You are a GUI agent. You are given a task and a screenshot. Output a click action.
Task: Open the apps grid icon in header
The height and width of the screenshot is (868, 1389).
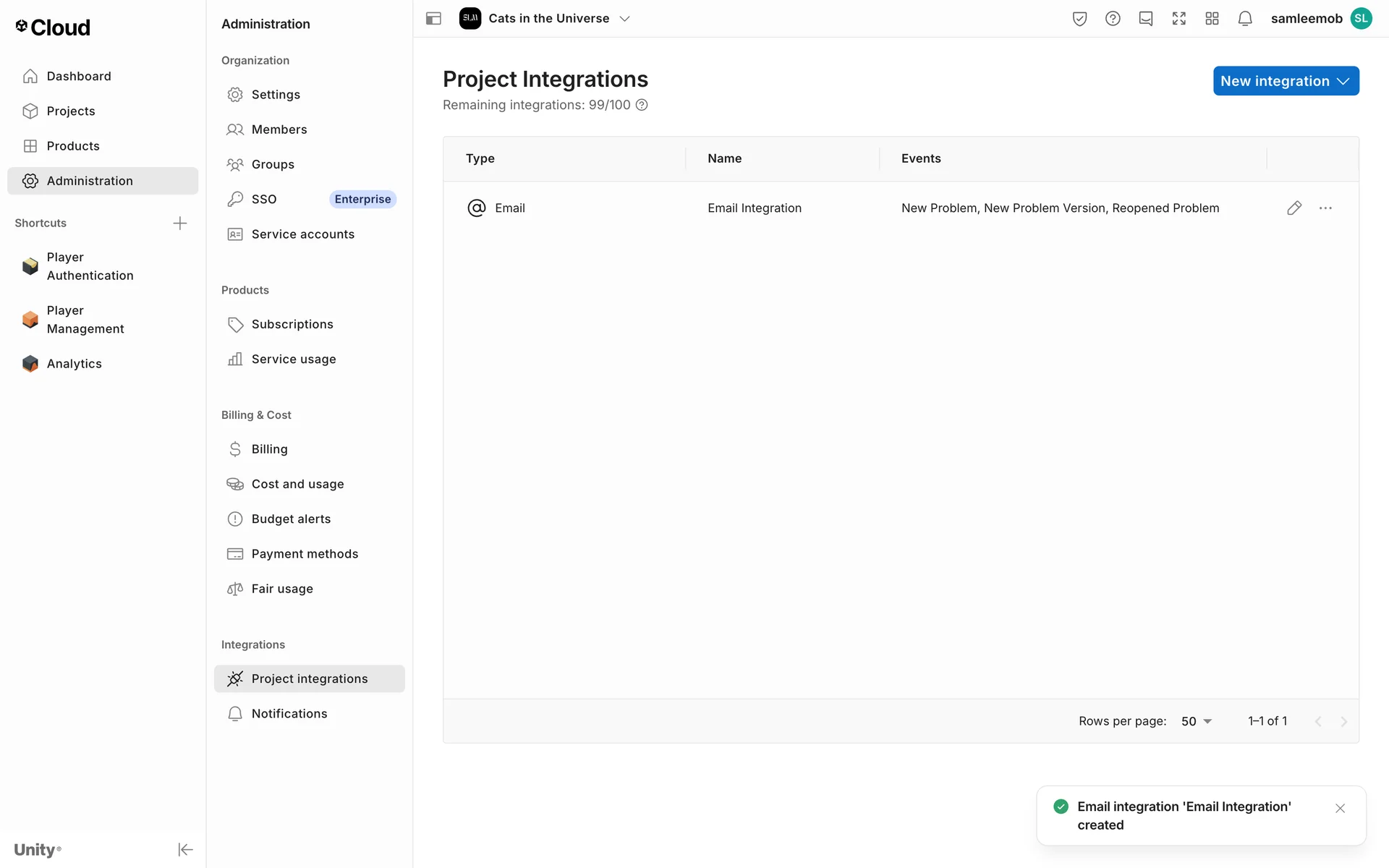[1212, 19]
